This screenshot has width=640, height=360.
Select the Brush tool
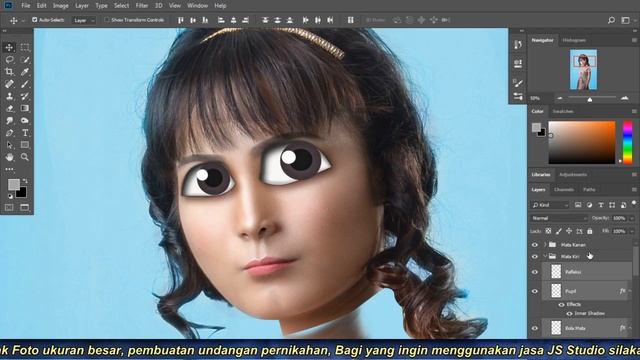click(25, 84)
